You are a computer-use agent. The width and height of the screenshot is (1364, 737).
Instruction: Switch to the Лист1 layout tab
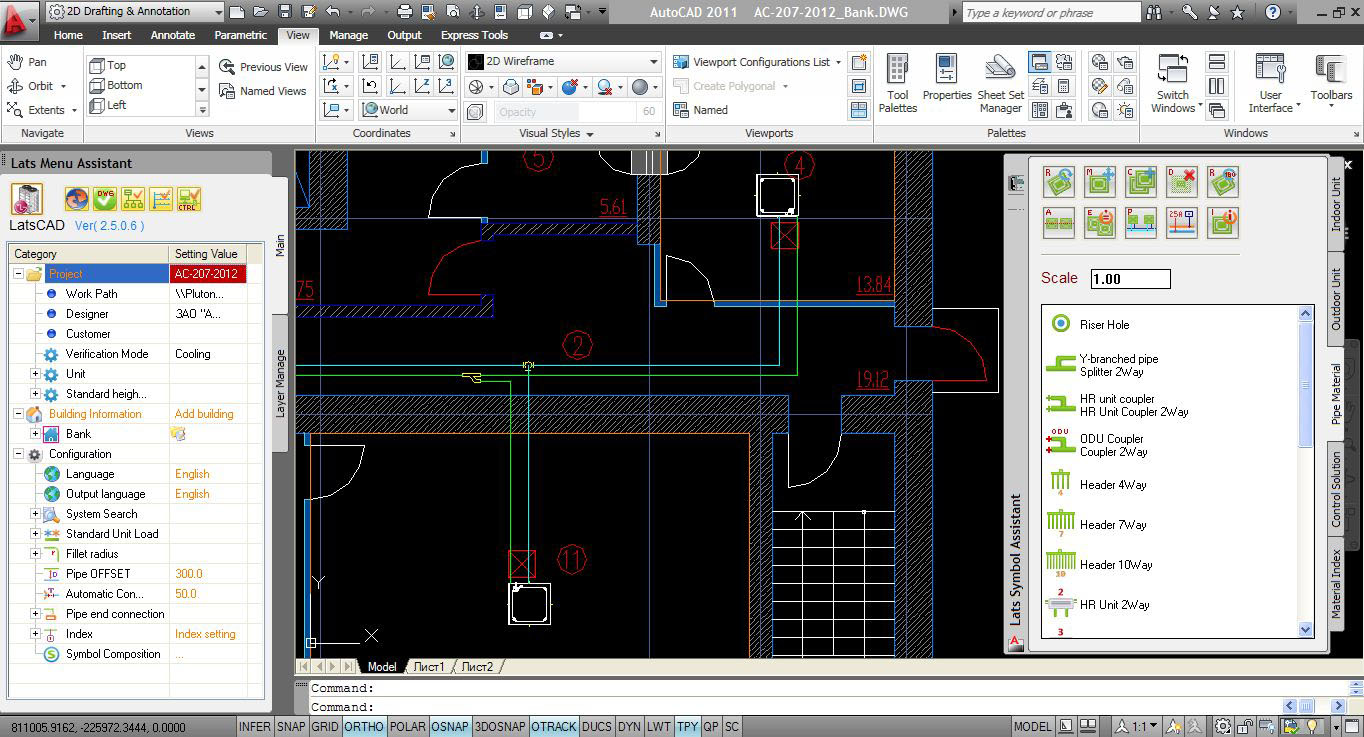tap(428, 667)
